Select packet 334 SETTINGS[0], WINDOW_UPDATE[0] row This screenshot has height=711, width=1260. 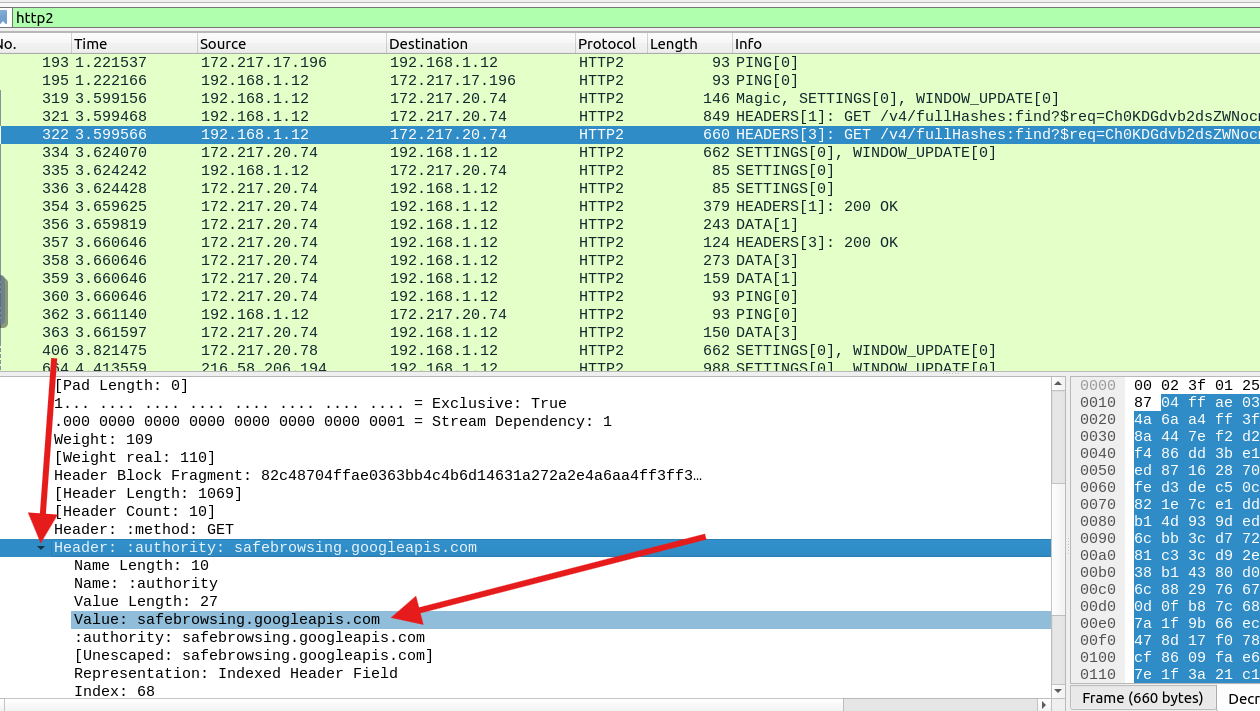(630, 153)
